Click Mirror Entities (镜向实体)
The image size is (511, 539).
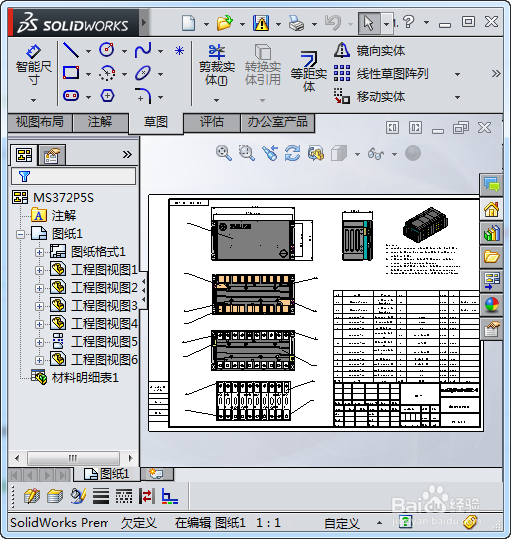pos(369,51)
